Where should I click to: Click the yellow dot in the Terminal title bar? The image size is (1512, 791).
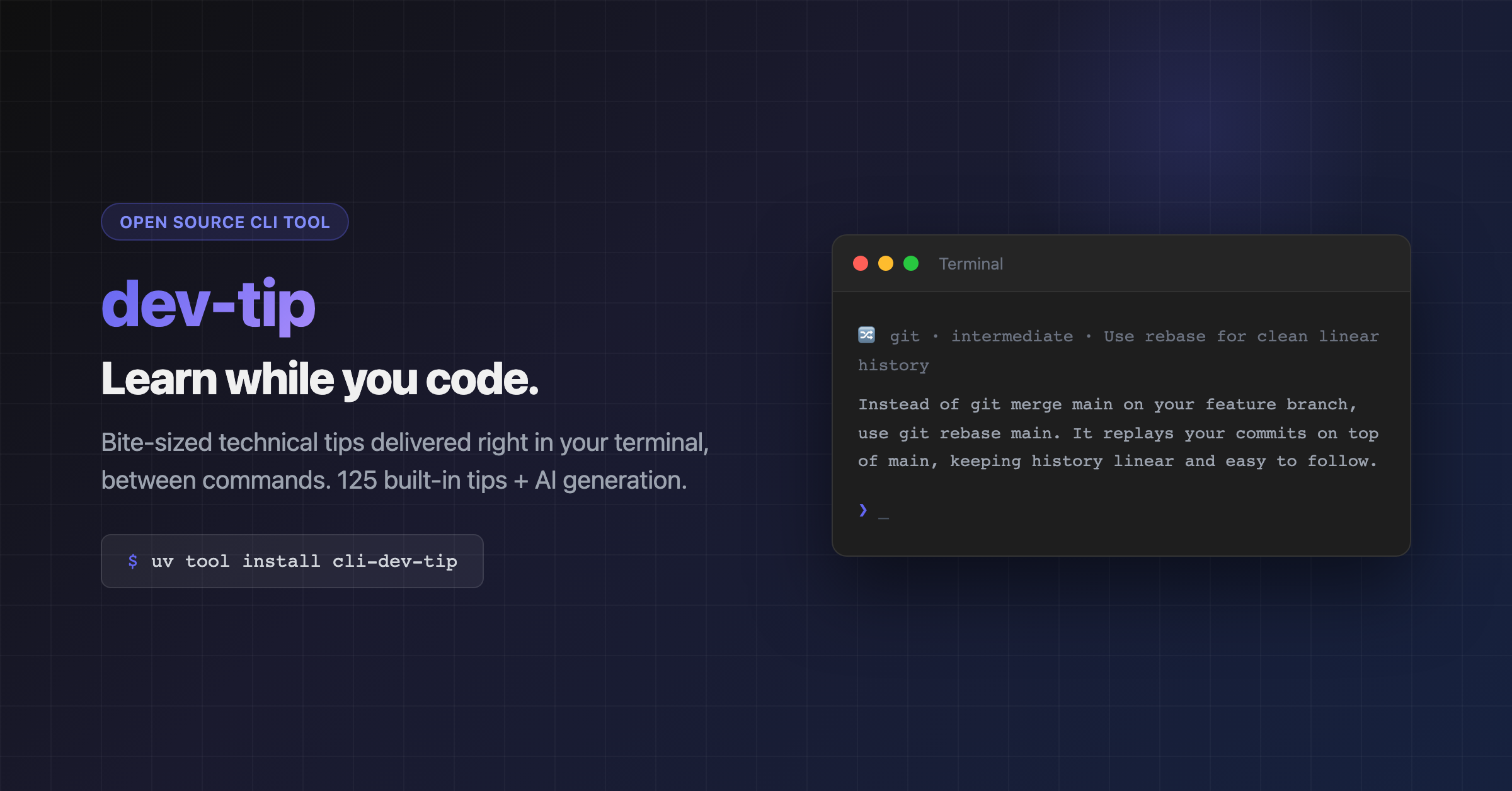click(x=886, y=263)
